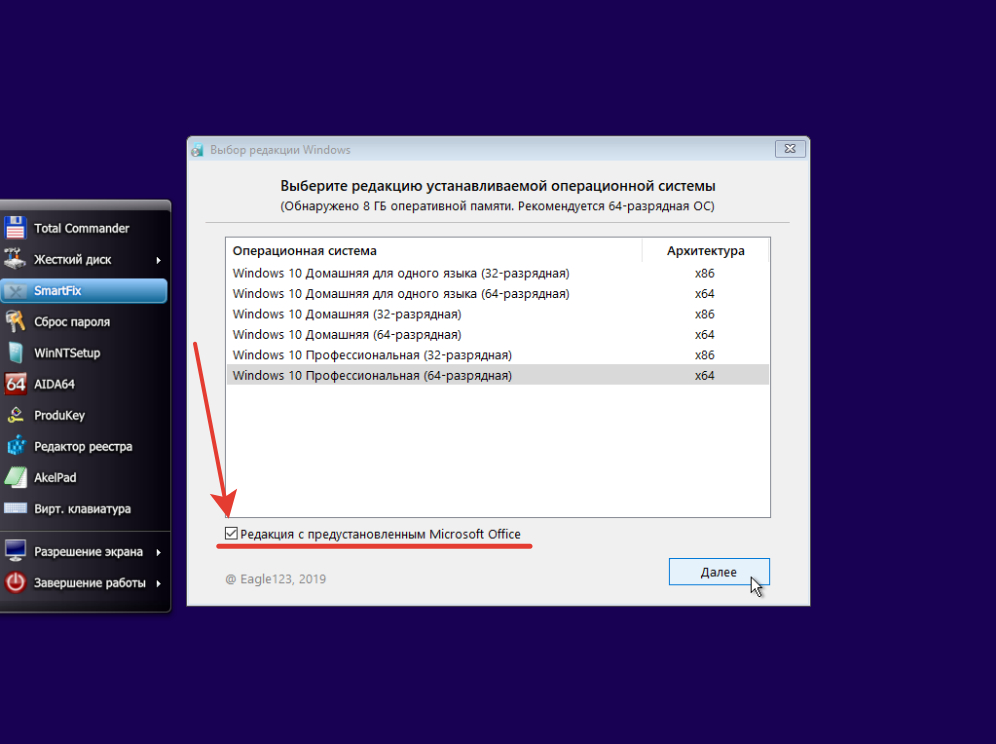The height and width of the screenshot is (744, 996).
Task: Open the Сброс пароля menu entry
Action: coord(84,321)
